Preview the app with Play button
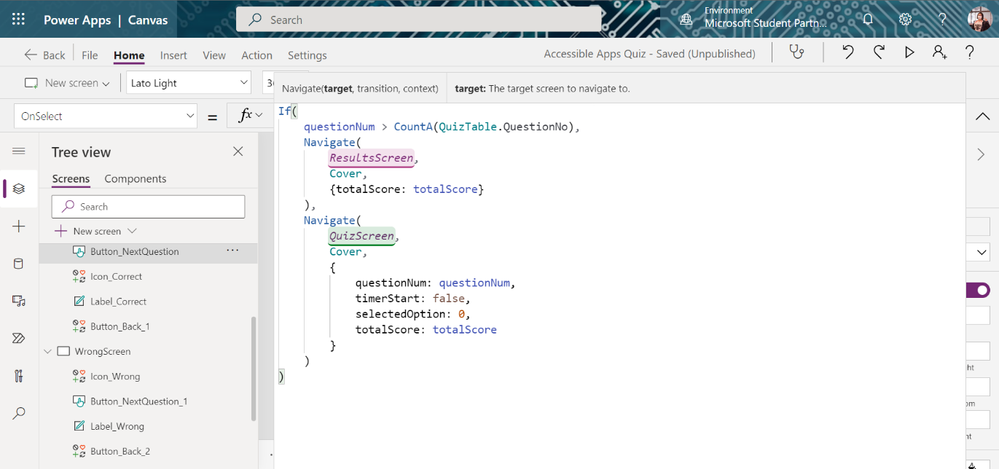This screenshot has height=469, width=999. tap(909, 52)
